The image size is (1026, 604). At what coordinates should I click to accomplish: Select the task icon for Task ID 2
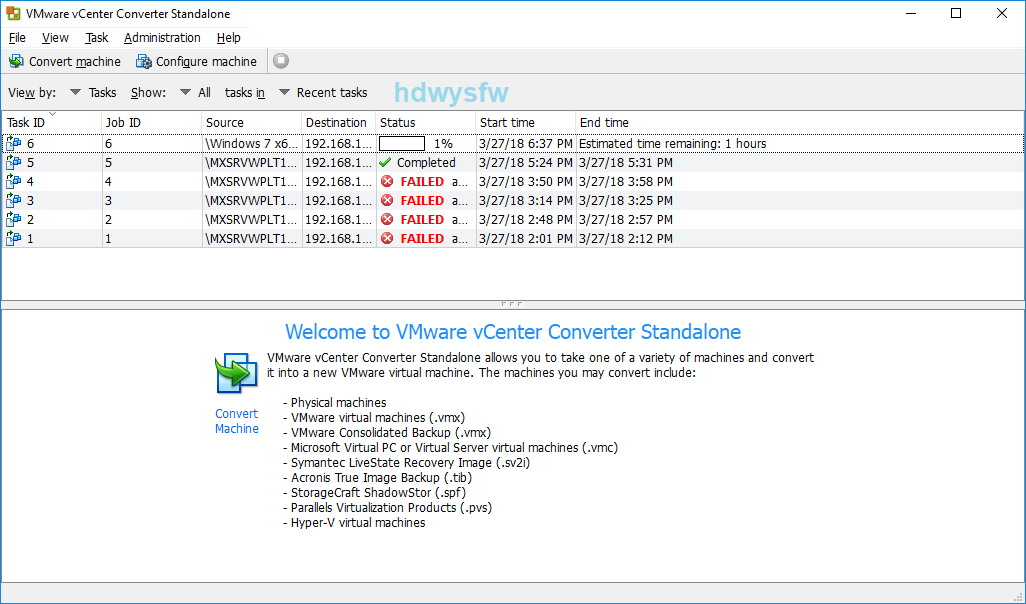[x=14, y=219]
